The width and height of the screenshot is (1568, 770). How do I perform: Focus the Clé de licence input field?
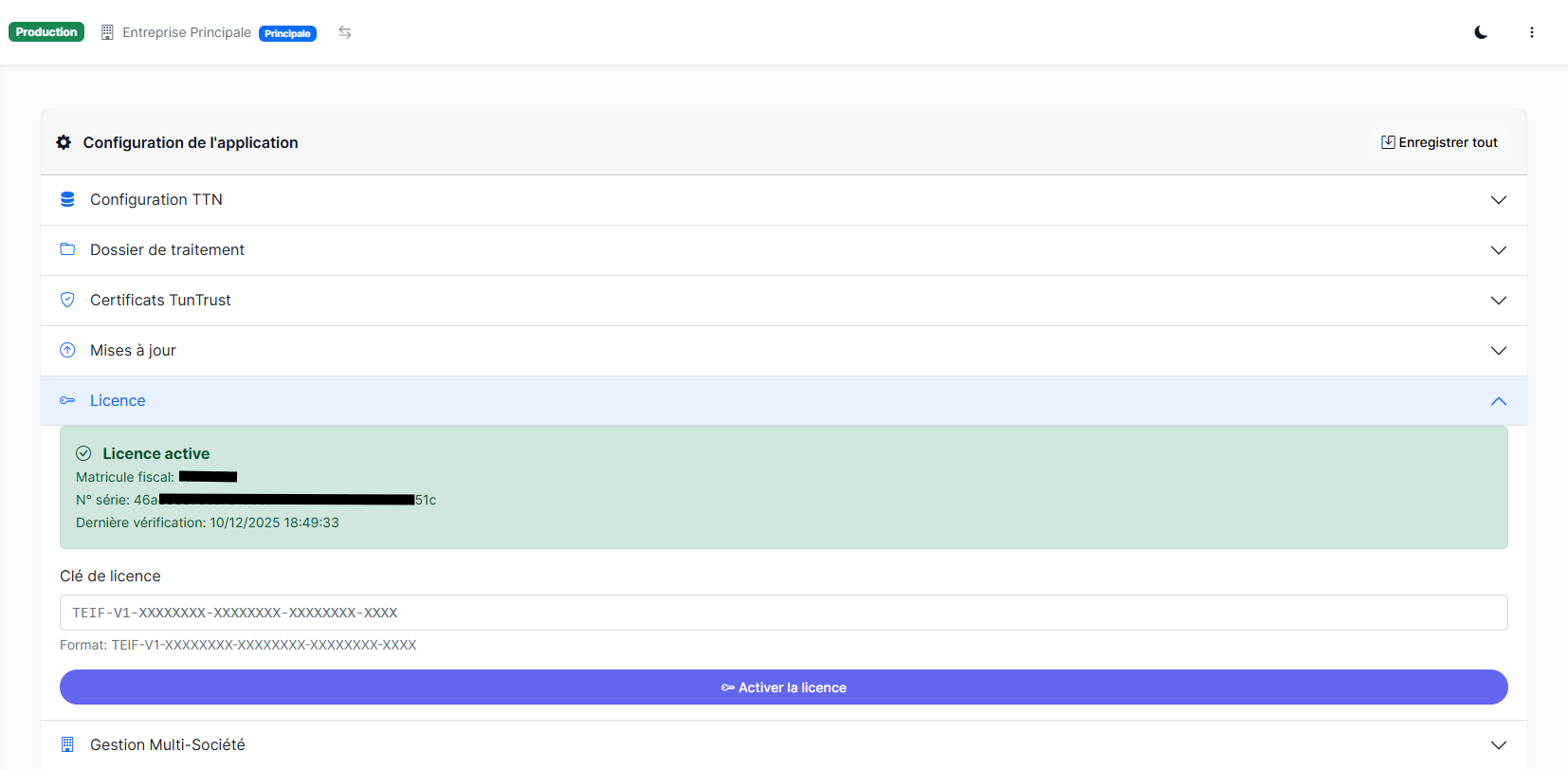(x=783, y=613)
